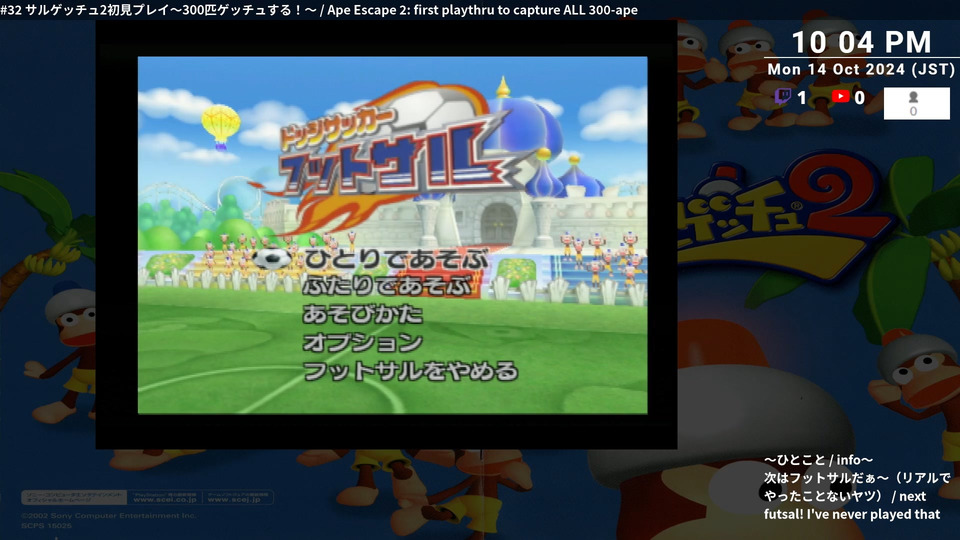
Task: Click www.scei.co.jp link
Action: pos(165,500)
